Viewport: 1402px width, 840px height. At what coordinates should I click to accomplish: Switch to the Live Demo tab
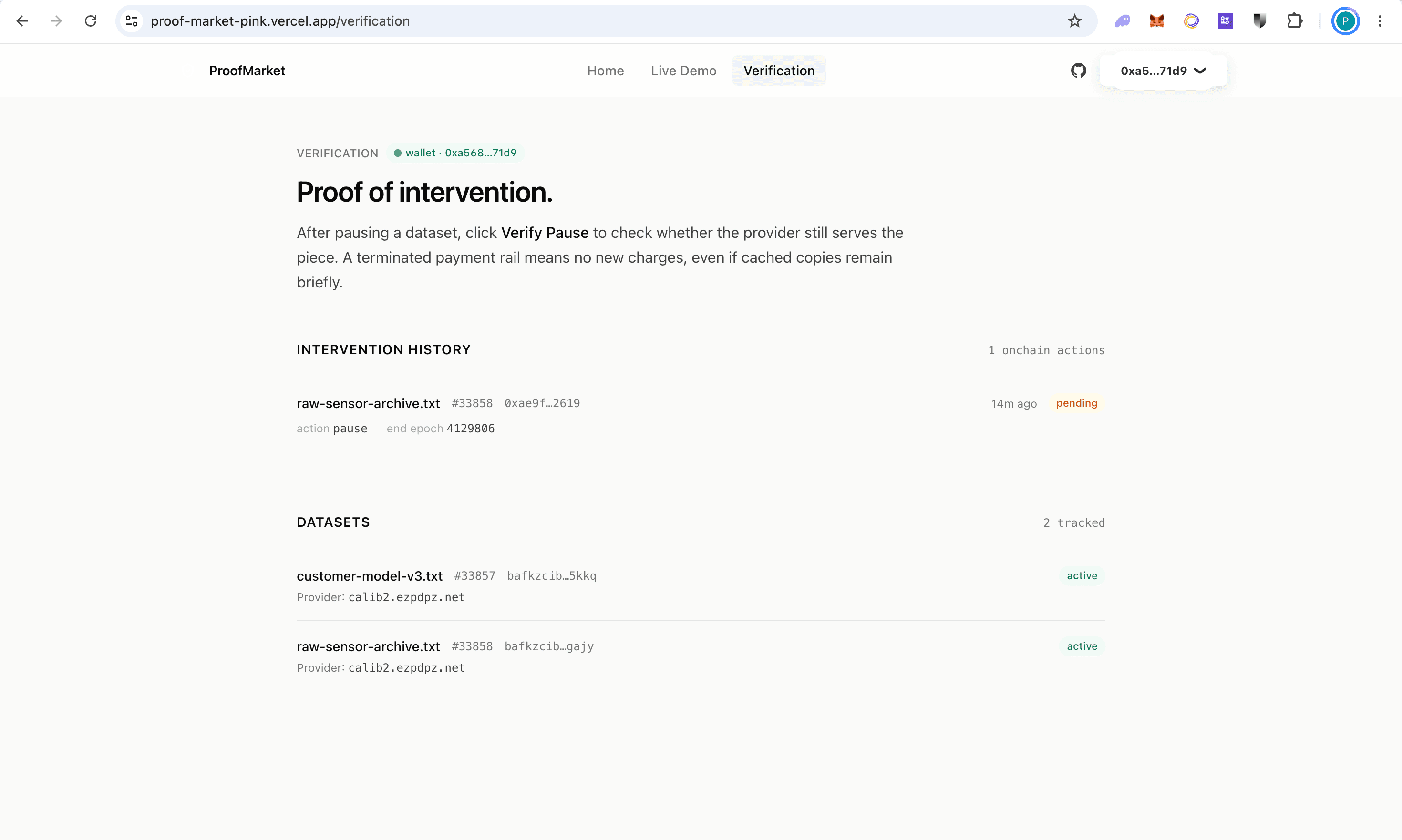click(683, 71)
